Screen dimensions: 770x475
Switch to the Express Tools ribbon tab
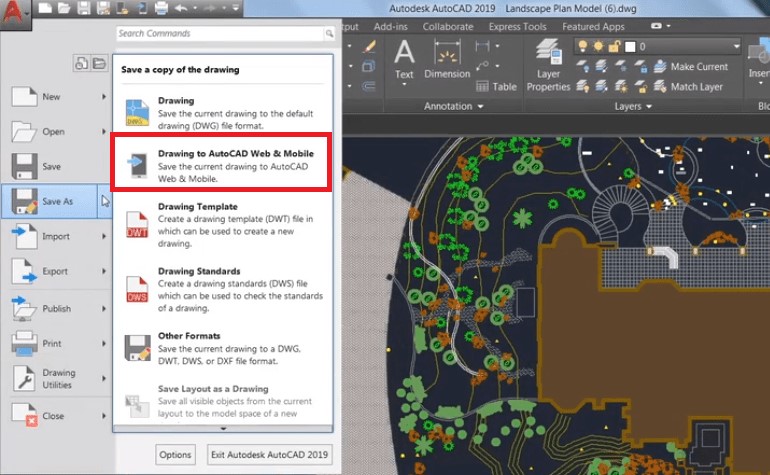[518, 27]
